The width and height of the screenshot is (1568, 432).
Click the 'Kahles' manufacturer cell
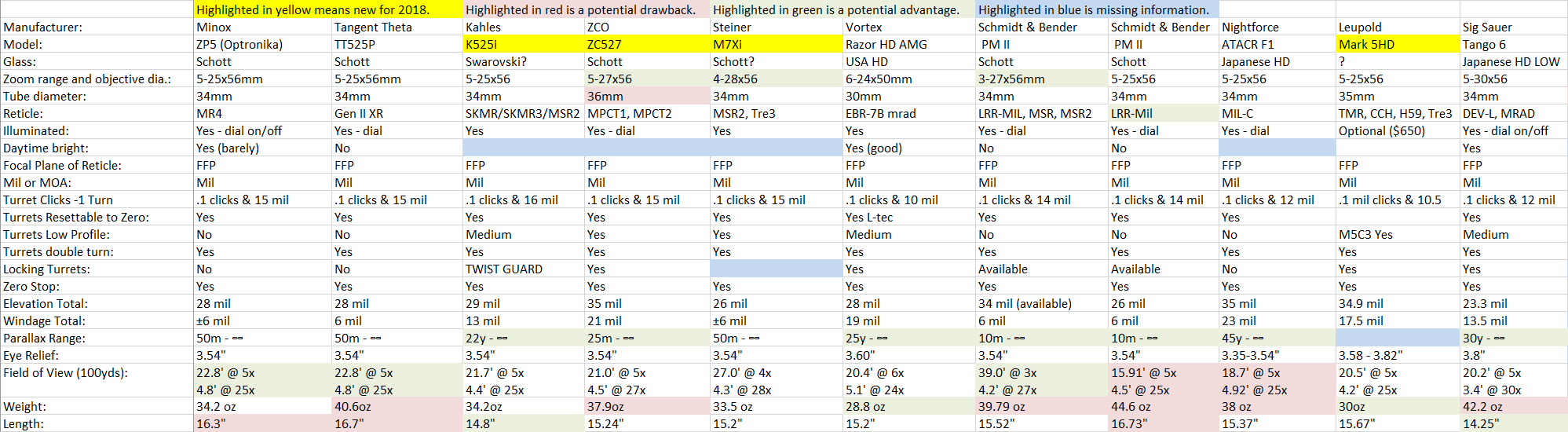[x=524, y=27]
